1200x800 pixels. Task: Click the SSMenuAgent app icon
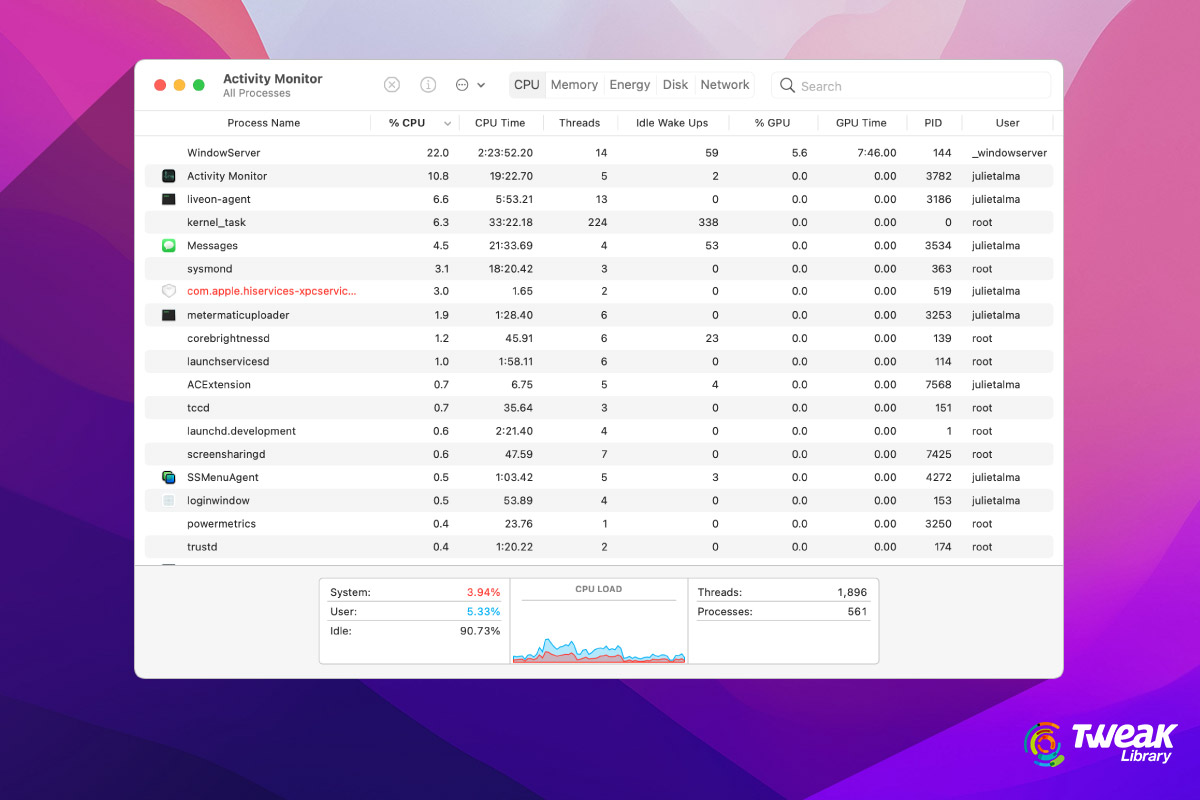(168, 477)
